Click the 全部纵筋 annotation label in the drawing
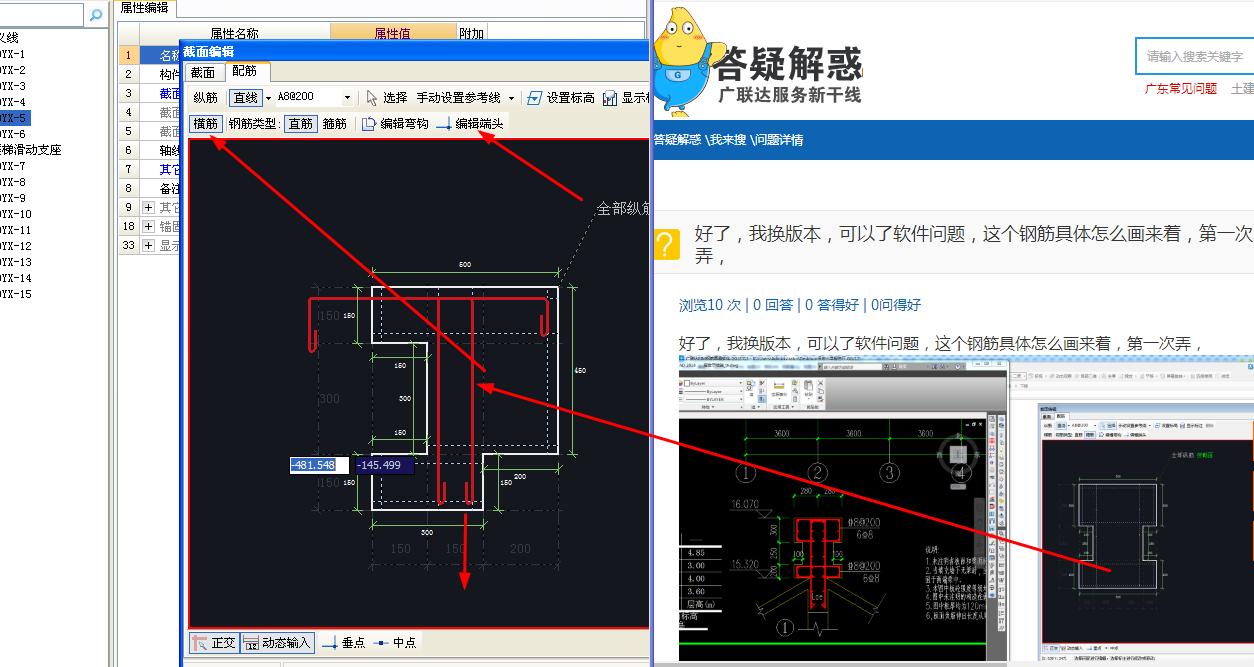 coord(623,209)
